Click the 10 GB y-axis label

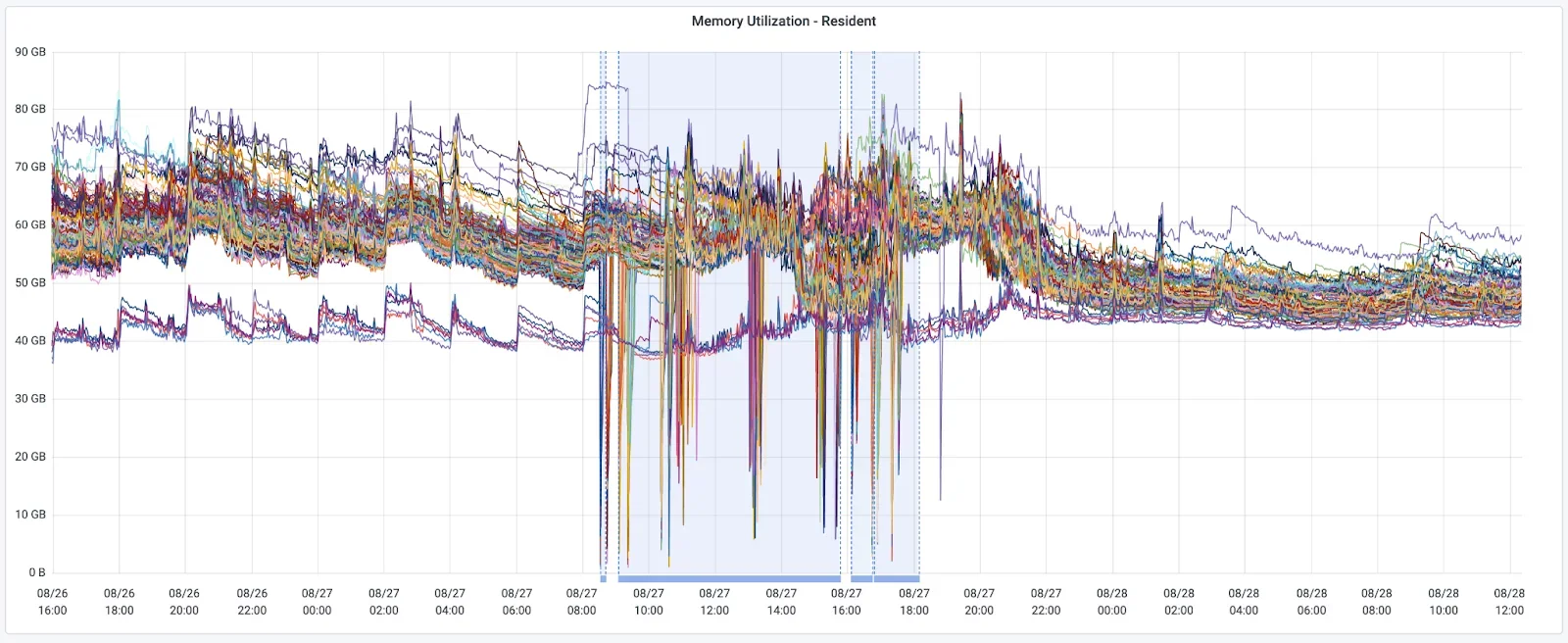30,515
